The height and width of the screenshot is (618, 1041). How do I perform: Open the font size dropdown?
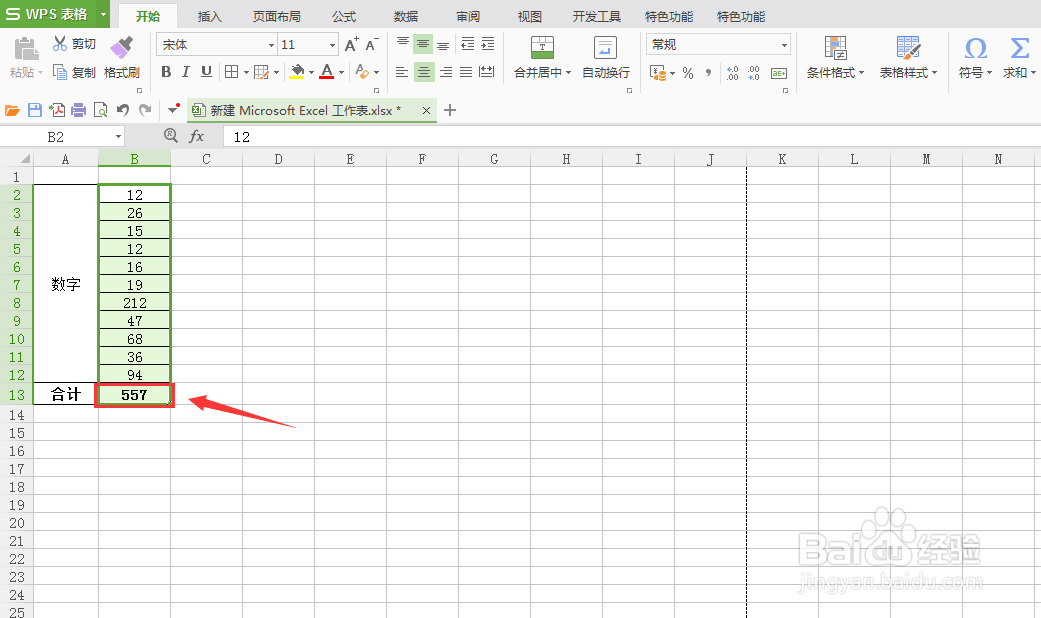pos(332,44)
